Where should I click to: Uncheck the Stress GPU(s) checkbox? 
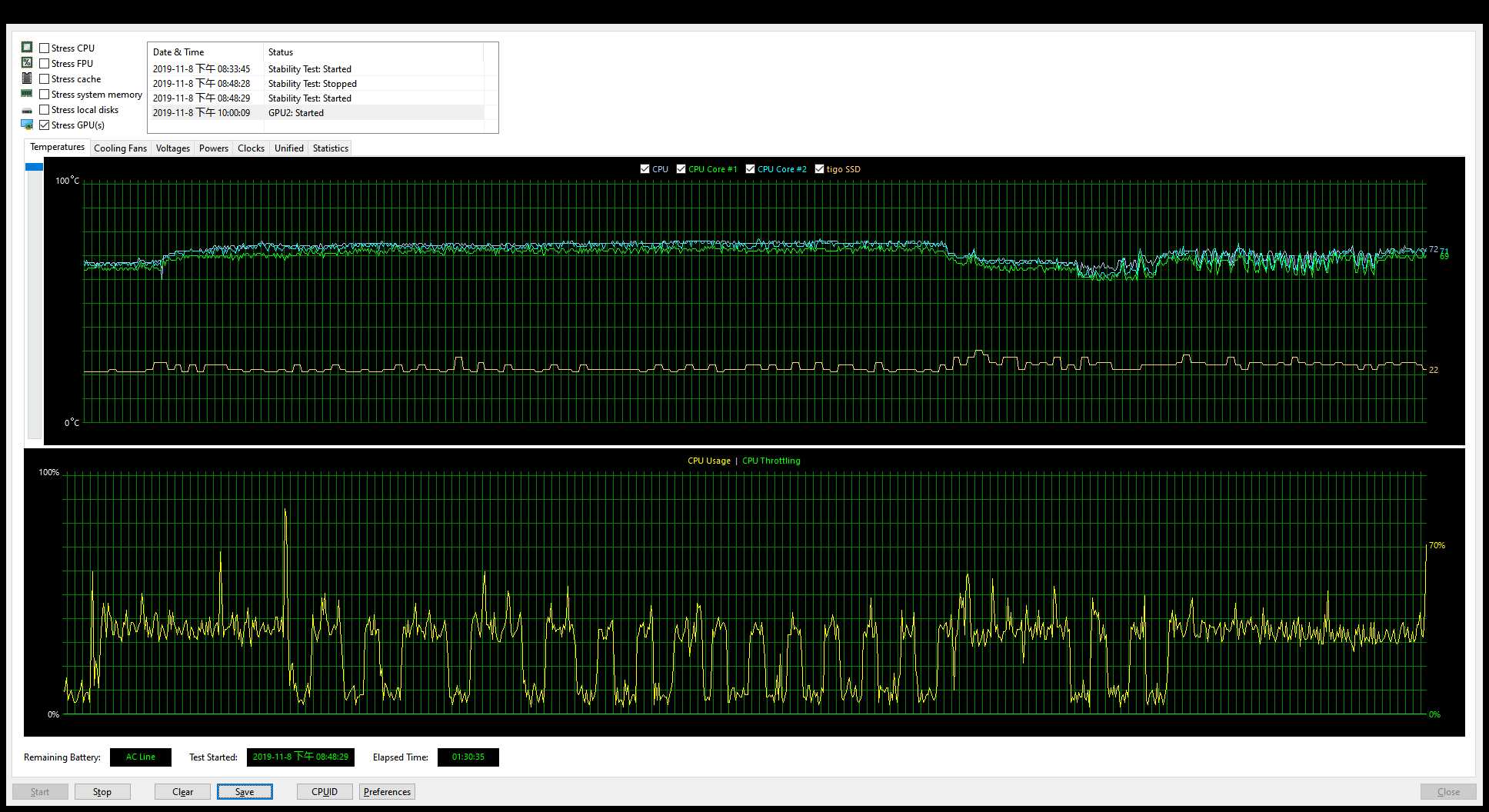click(x=44, y=125)
